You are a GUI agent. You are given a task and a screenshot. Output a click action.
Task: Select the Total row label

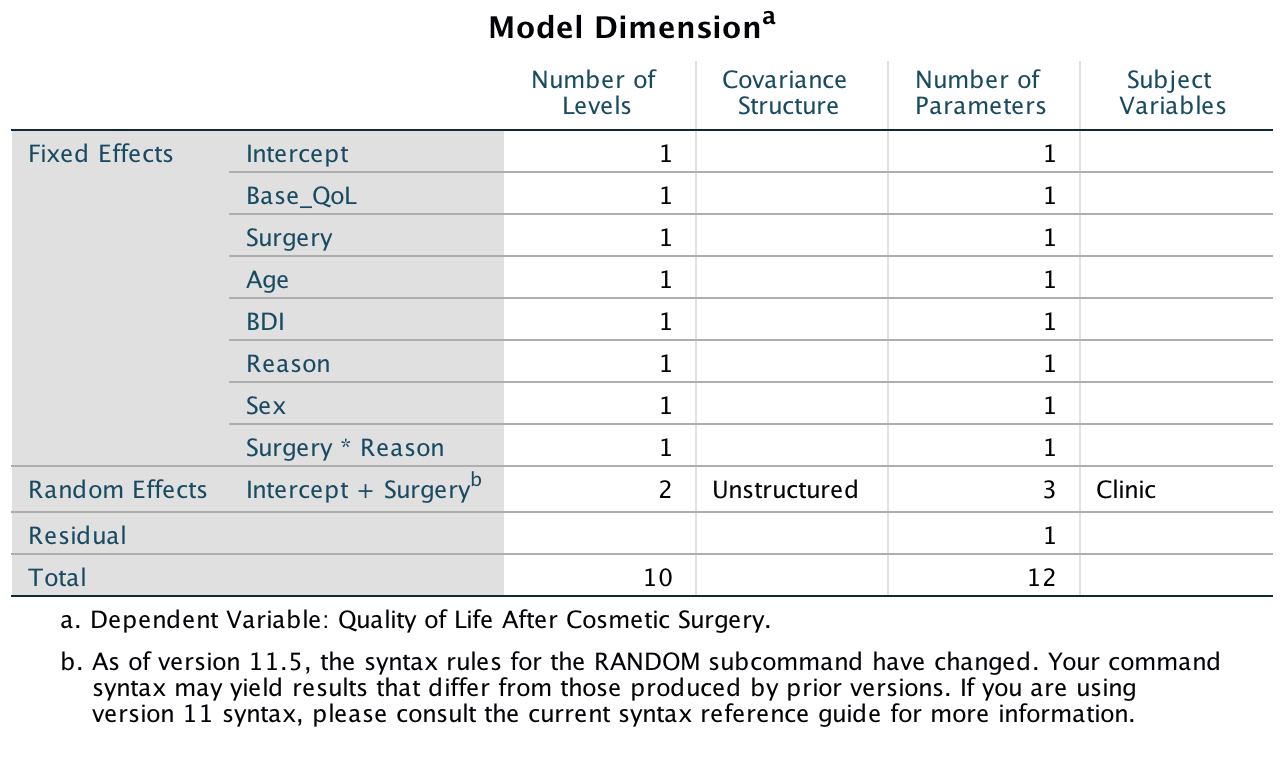[x=58, y=577]
